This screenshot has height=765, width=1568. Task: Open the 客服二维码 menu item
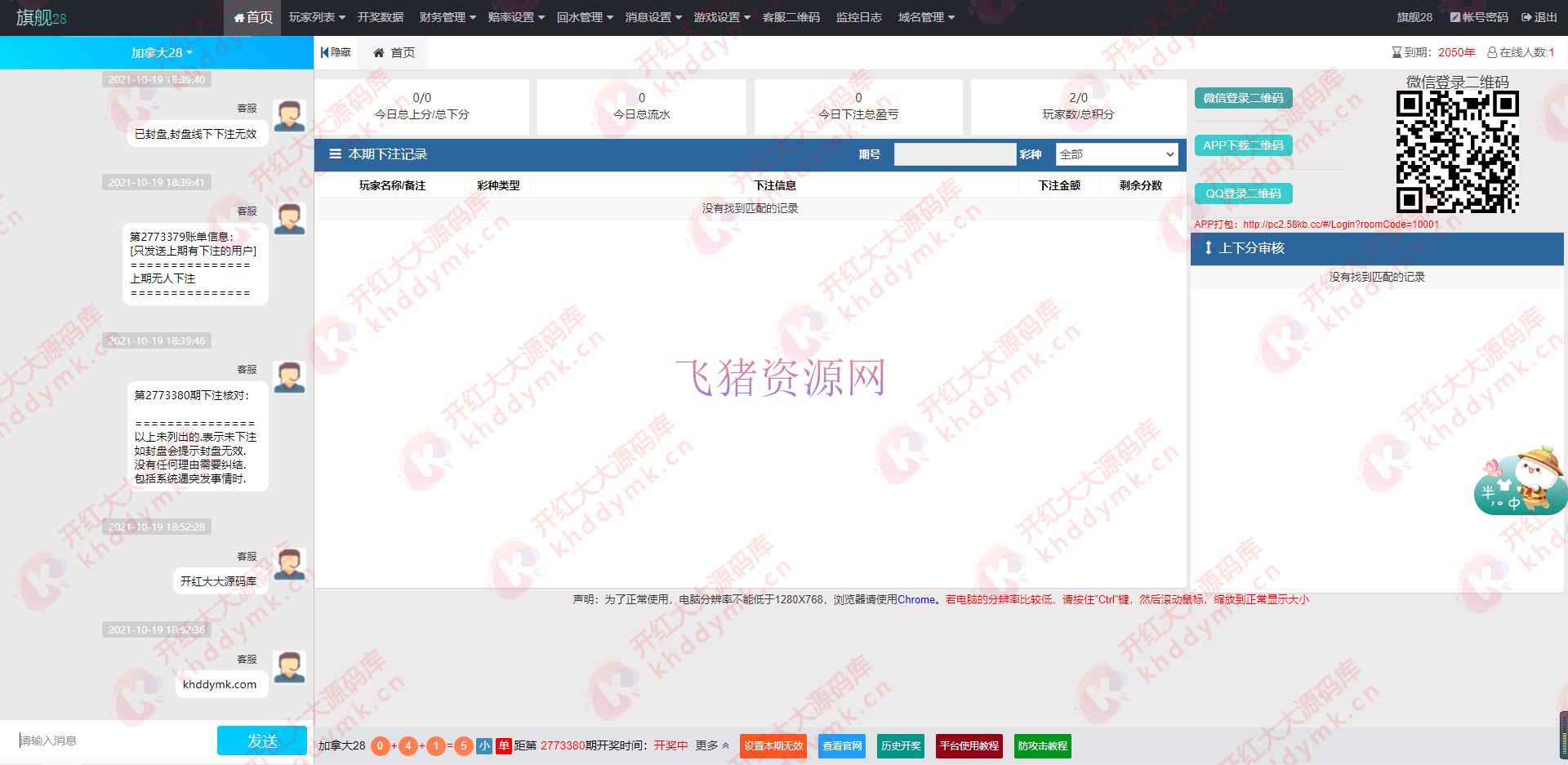coord(791,16)
